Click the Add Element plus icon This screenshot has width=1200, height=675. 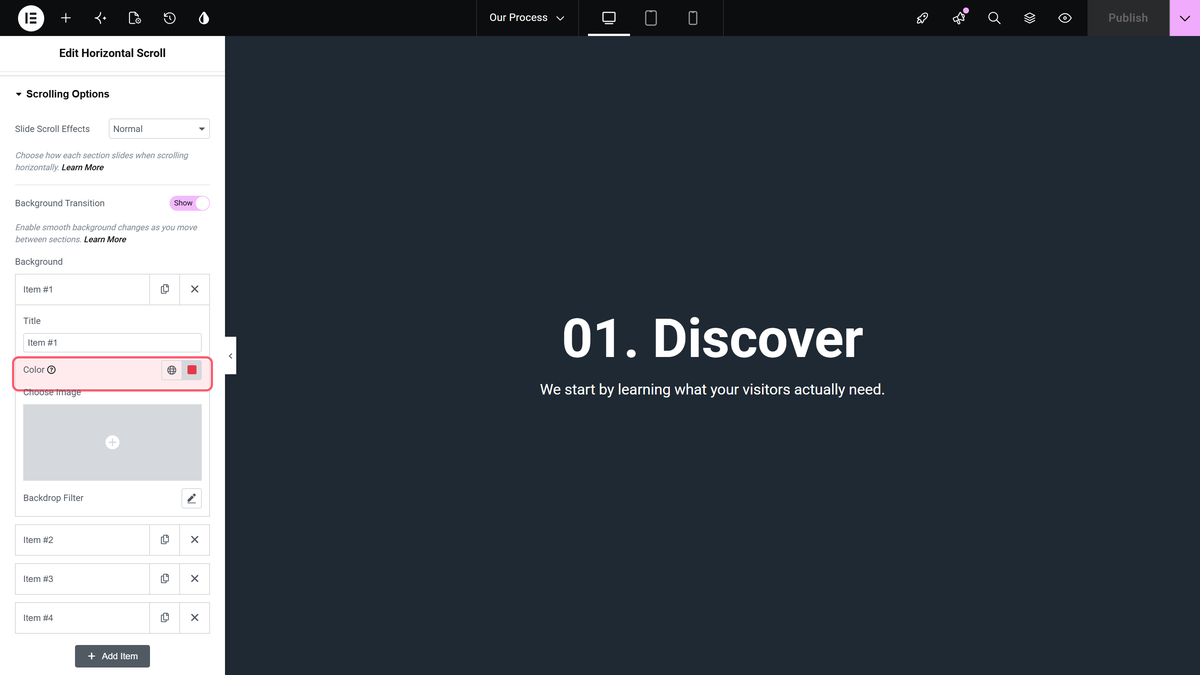(x=66, y=18)
